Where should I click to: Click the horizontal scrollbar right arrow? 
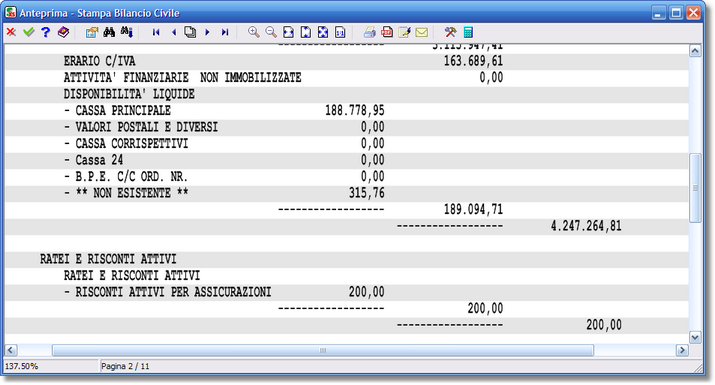coord(682,350)
